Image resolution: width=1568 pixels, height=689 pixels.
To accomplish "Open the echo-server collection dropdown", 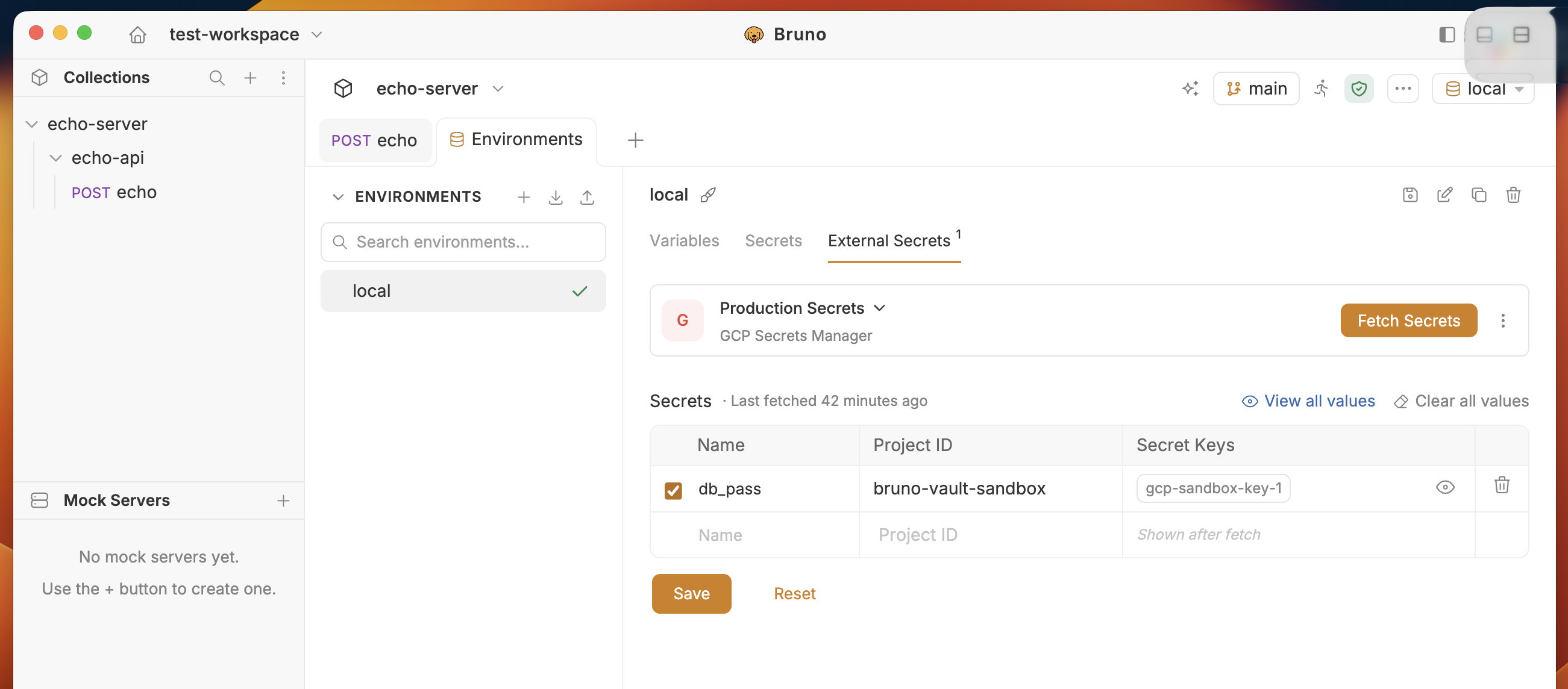I will pos(439,89).
